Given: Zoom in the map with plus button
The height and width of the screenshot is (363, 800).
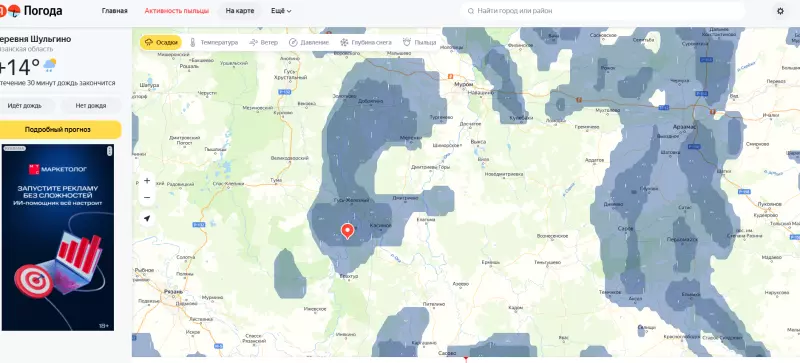Looking at the screenshot, I should coord(147,181).
